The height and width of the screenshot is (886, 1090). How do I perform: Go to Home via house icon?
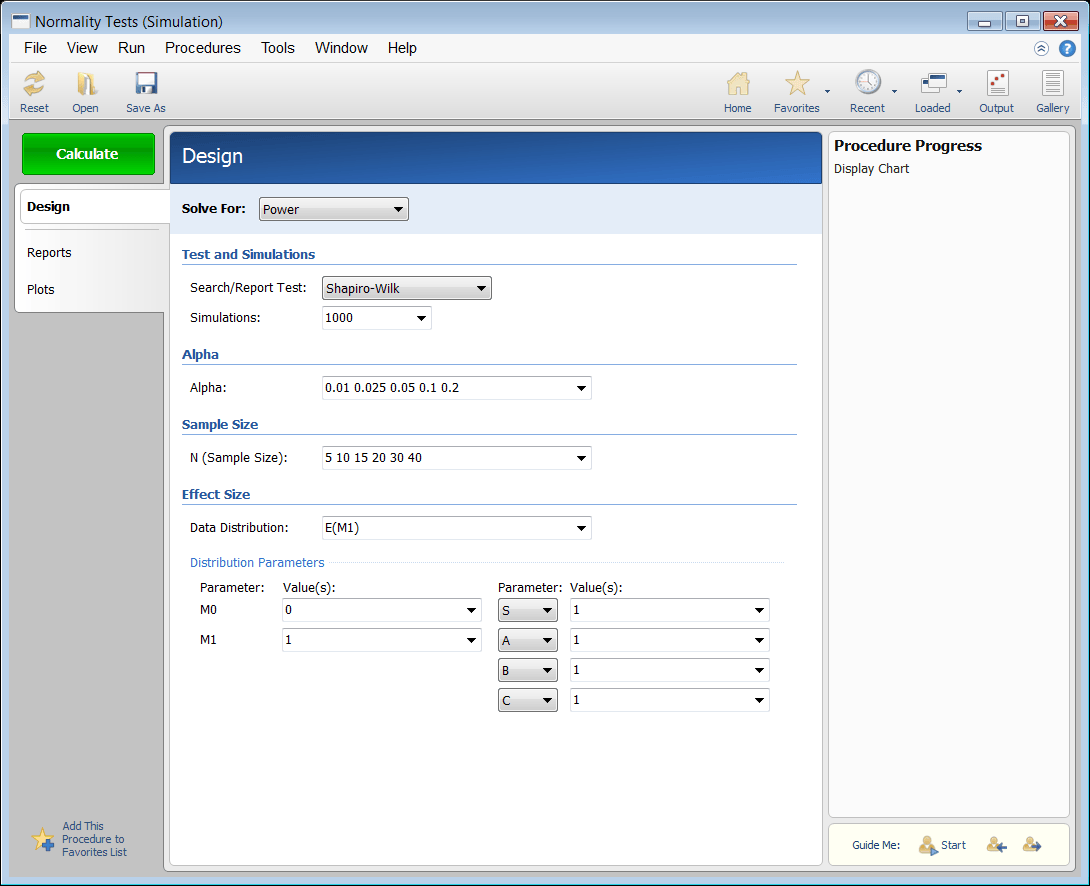(x=738, y=84)
